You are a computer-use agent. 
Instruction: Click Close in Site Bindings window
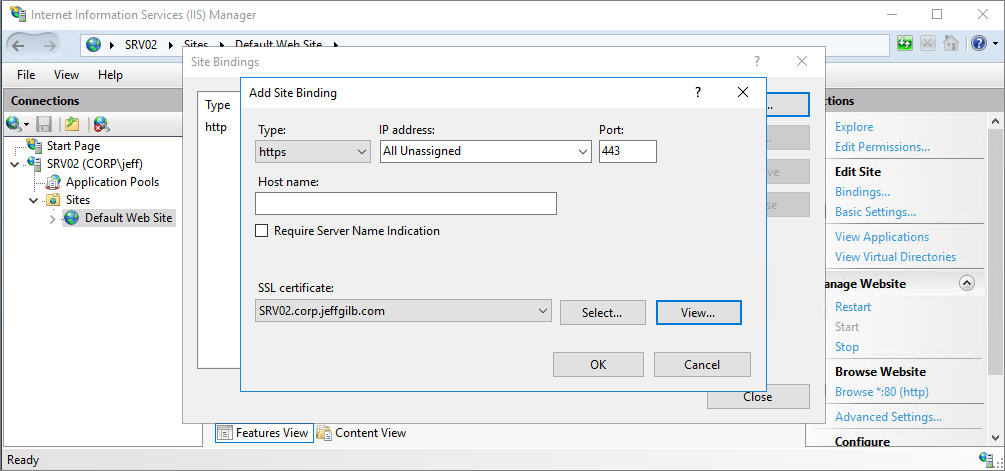tap(758, 397)
